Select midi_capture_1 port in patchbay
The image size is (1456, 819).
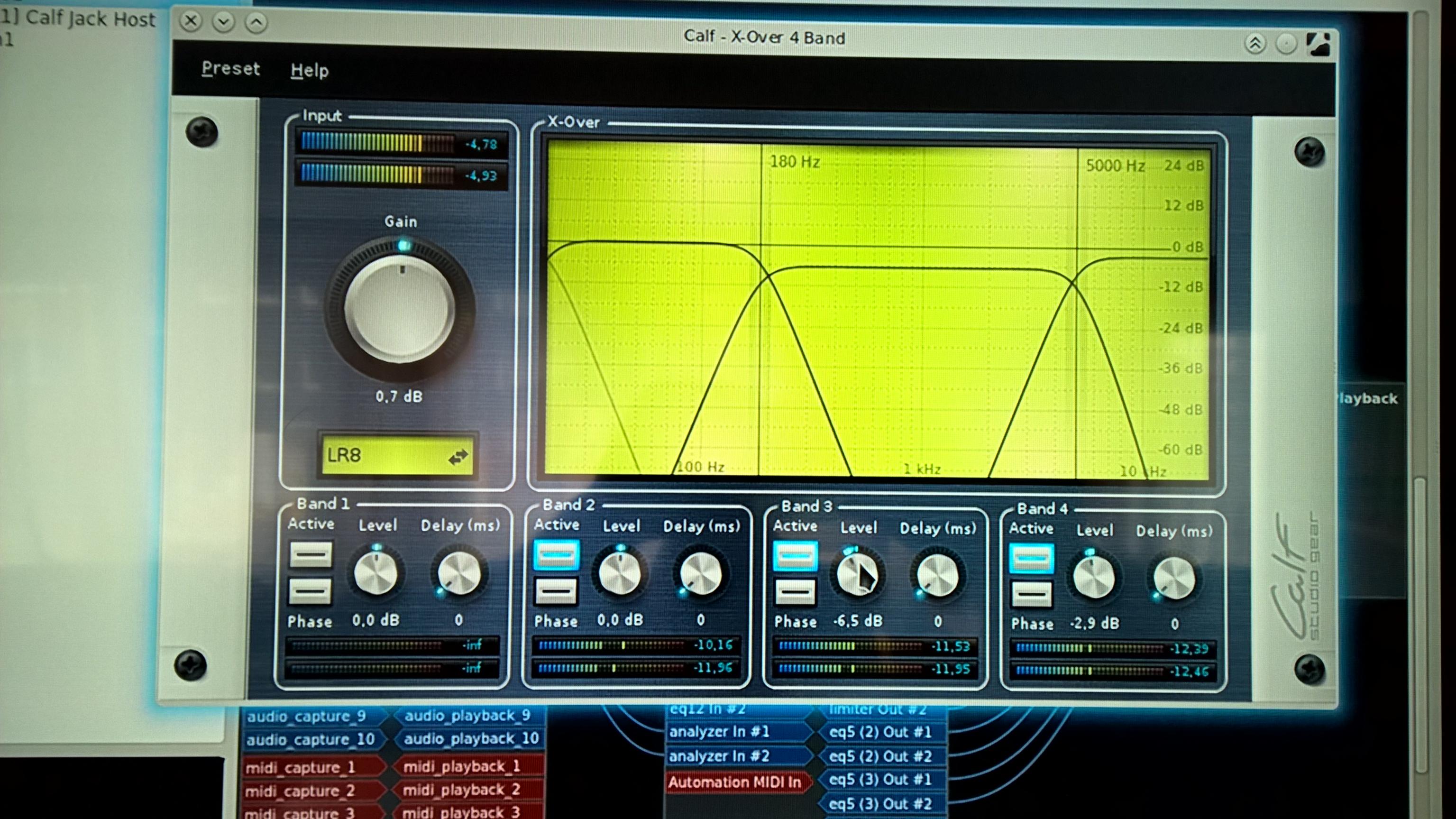pyautogui.click(x=314, y=768)
